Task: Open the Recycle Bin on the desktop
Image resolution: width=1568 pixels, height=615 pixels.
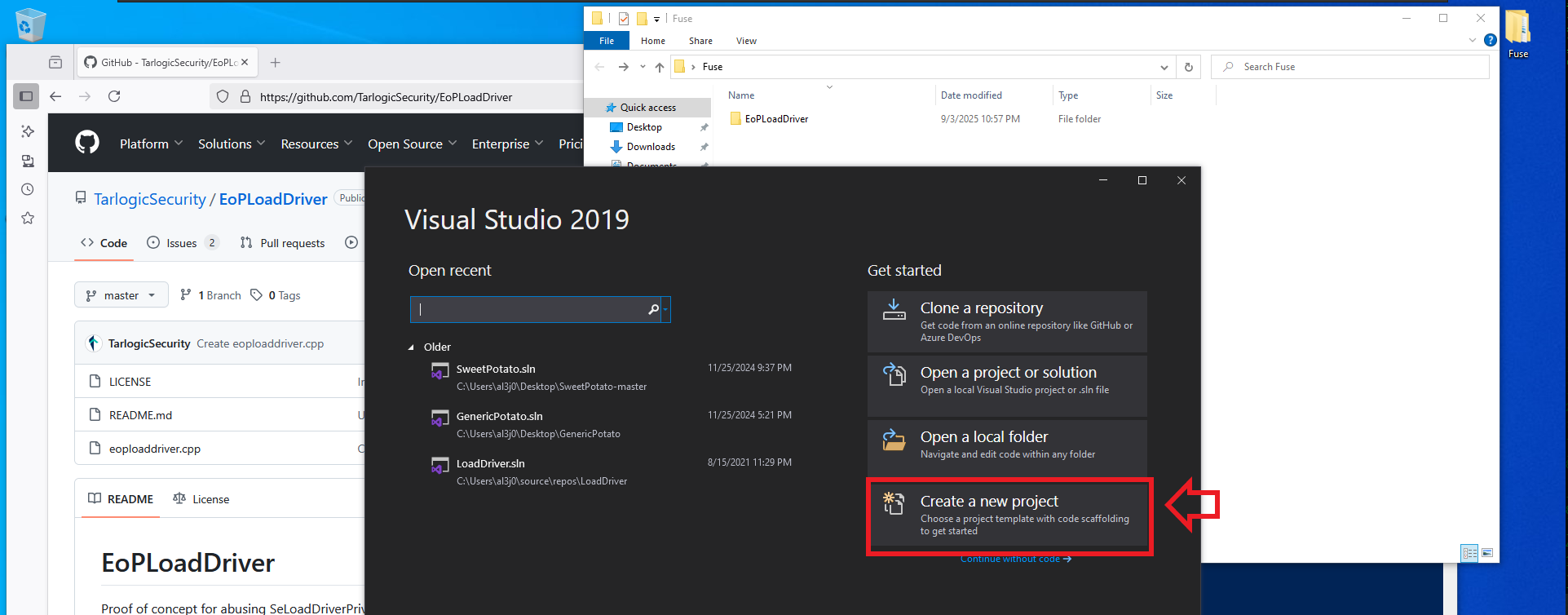Action: [30, 24]
